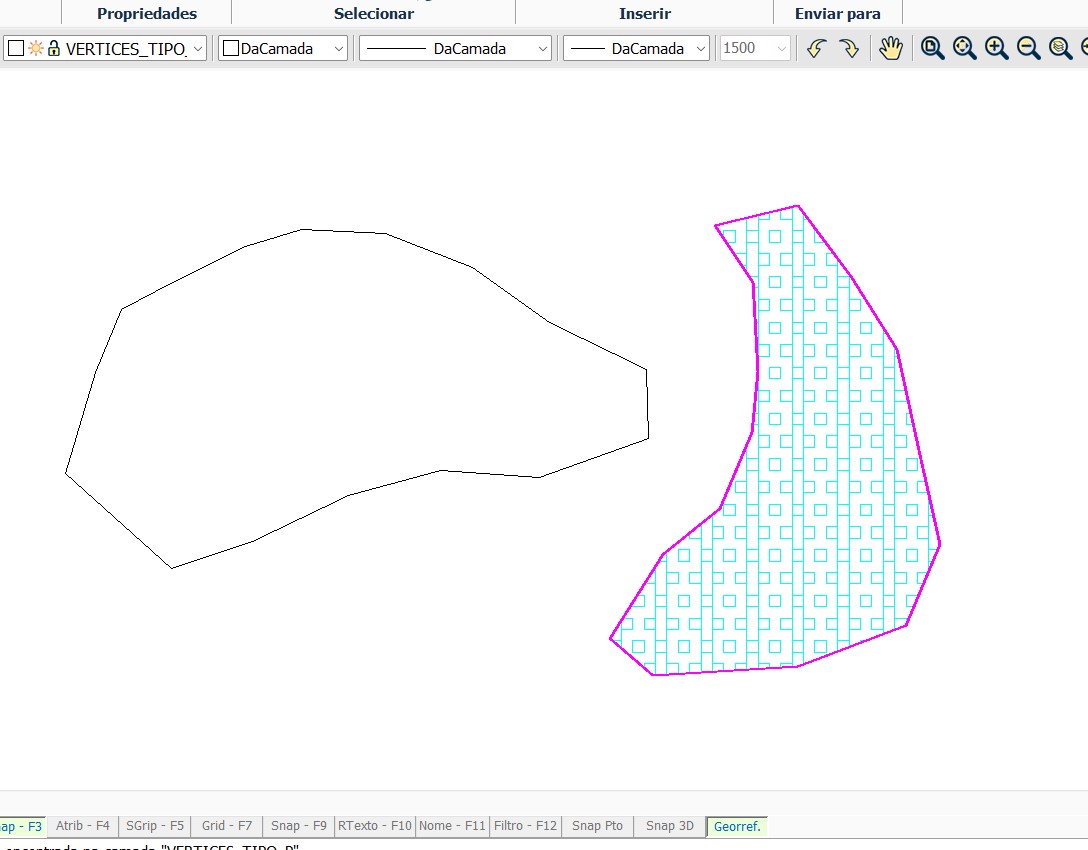Open the Inserir ribbon group
The width and height of the screenshot is (1088, 850).
pyautogui.click(x=645, y=13)
